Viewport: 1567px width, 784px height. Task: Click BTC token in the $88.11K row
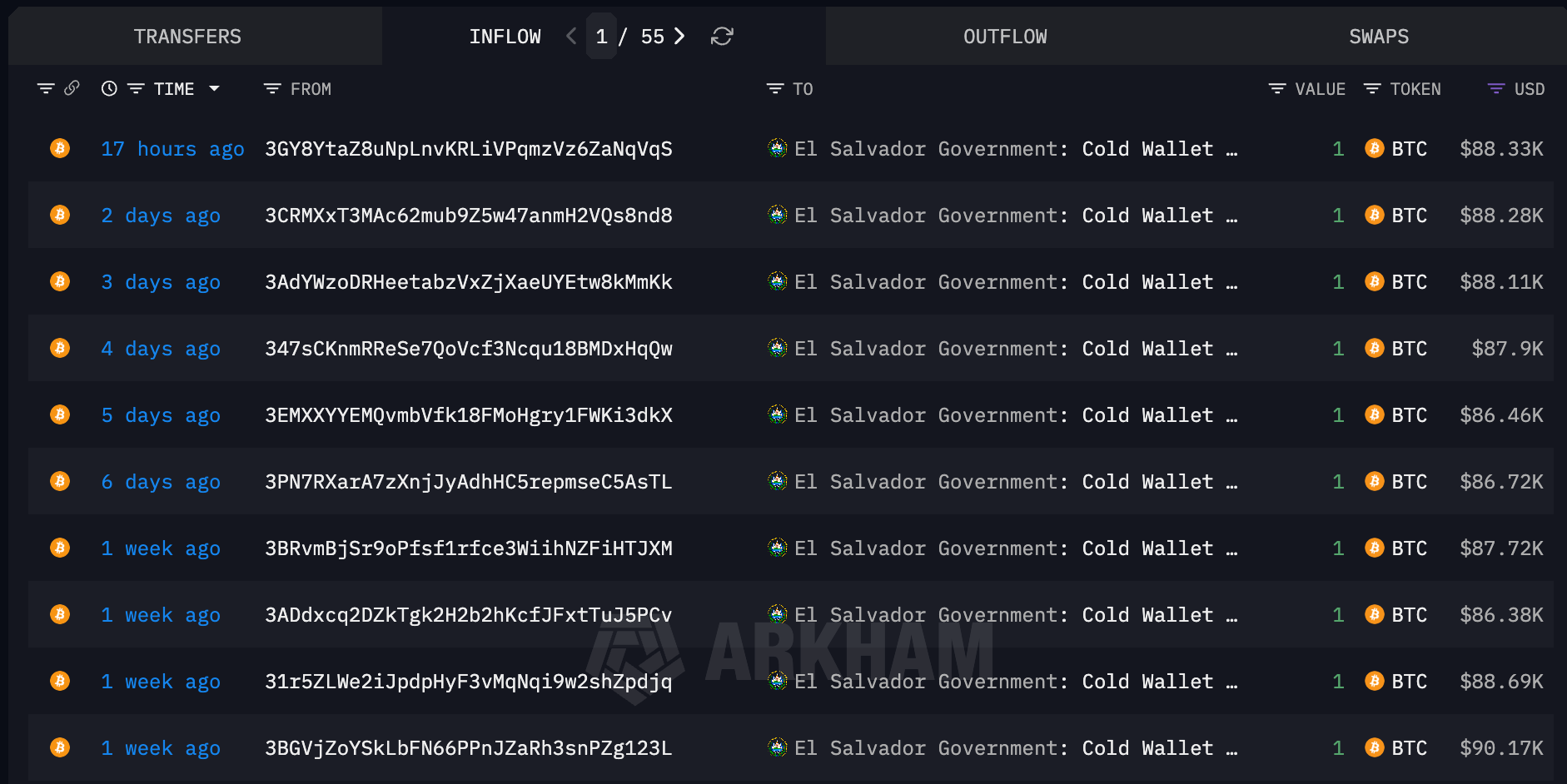pyautogui.click(x=1396, y=282)
